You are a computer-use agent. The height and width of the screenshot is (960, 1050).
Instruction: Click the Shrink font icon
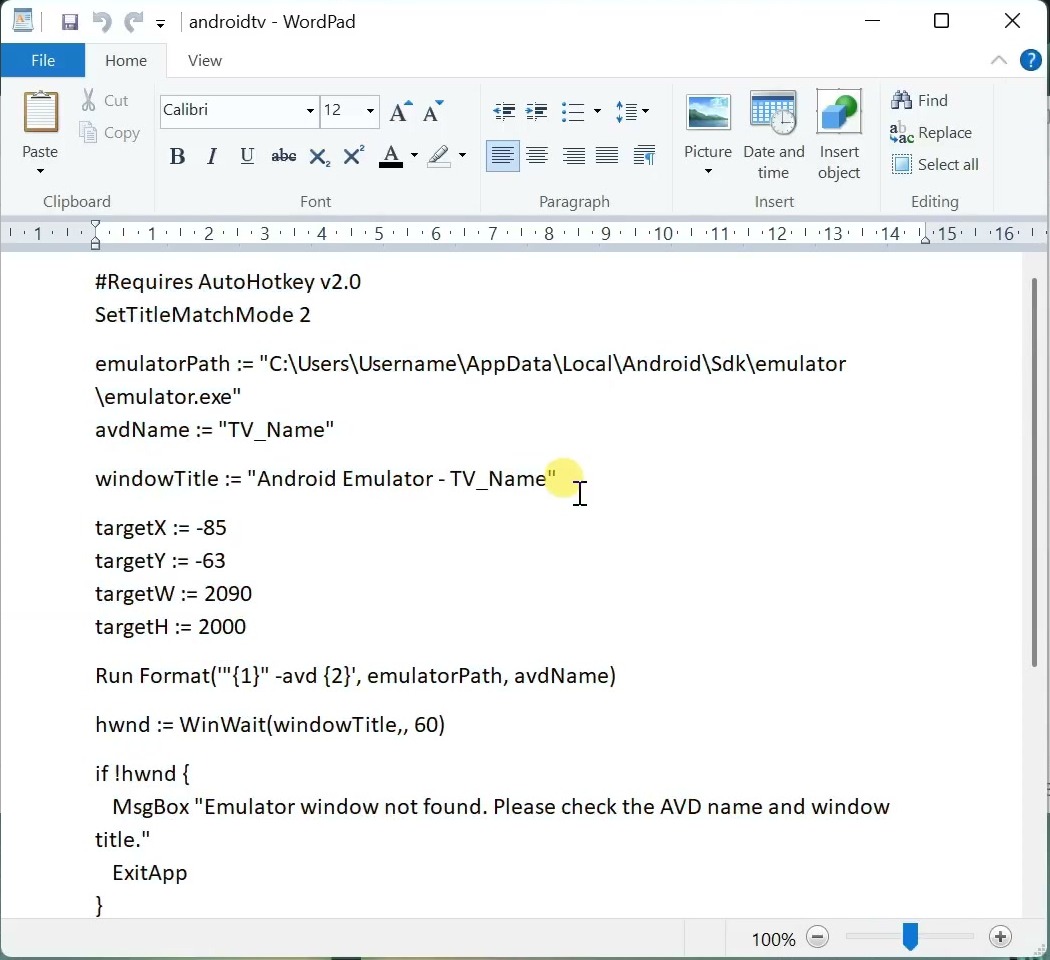tap(433, 111)
